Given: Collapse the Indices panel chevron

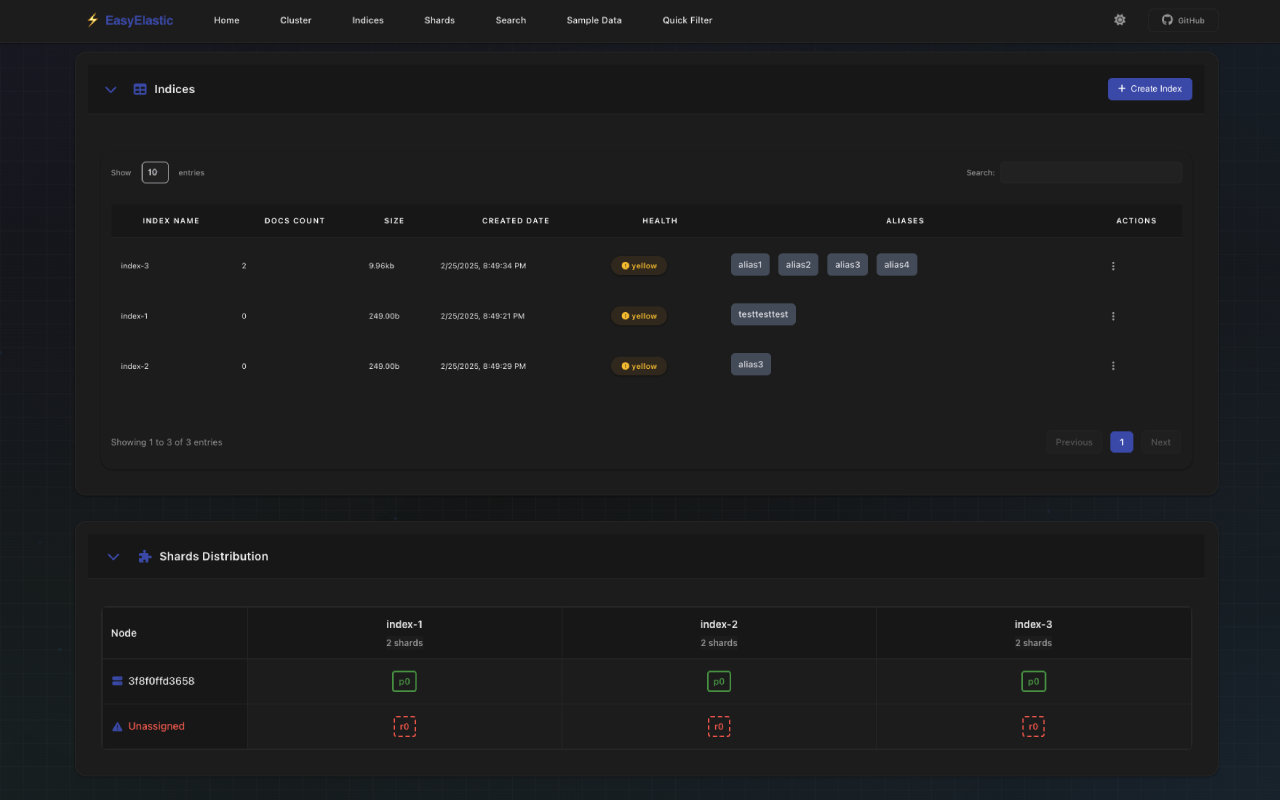Looking at the screenshot, I should point(111,89).
